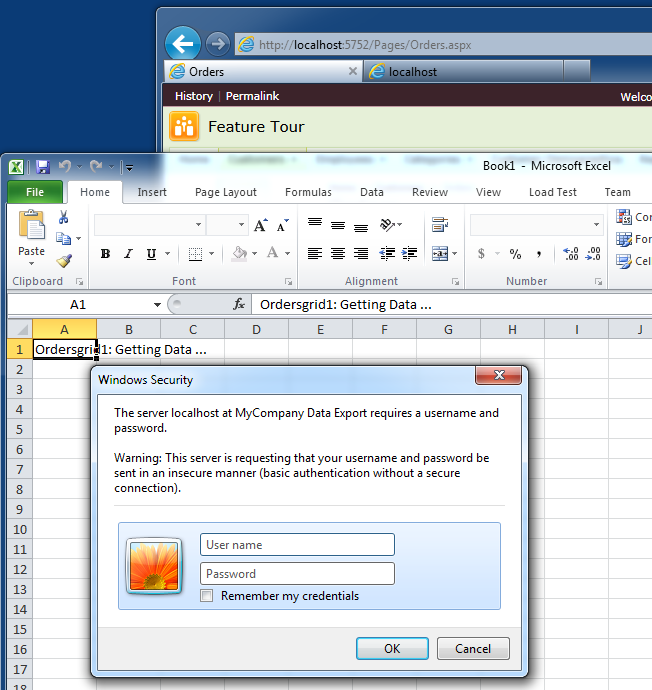The image size is (652, 690).
Task: Open the Fill Color dropdown arrow
Action: (x=254, y=253)
